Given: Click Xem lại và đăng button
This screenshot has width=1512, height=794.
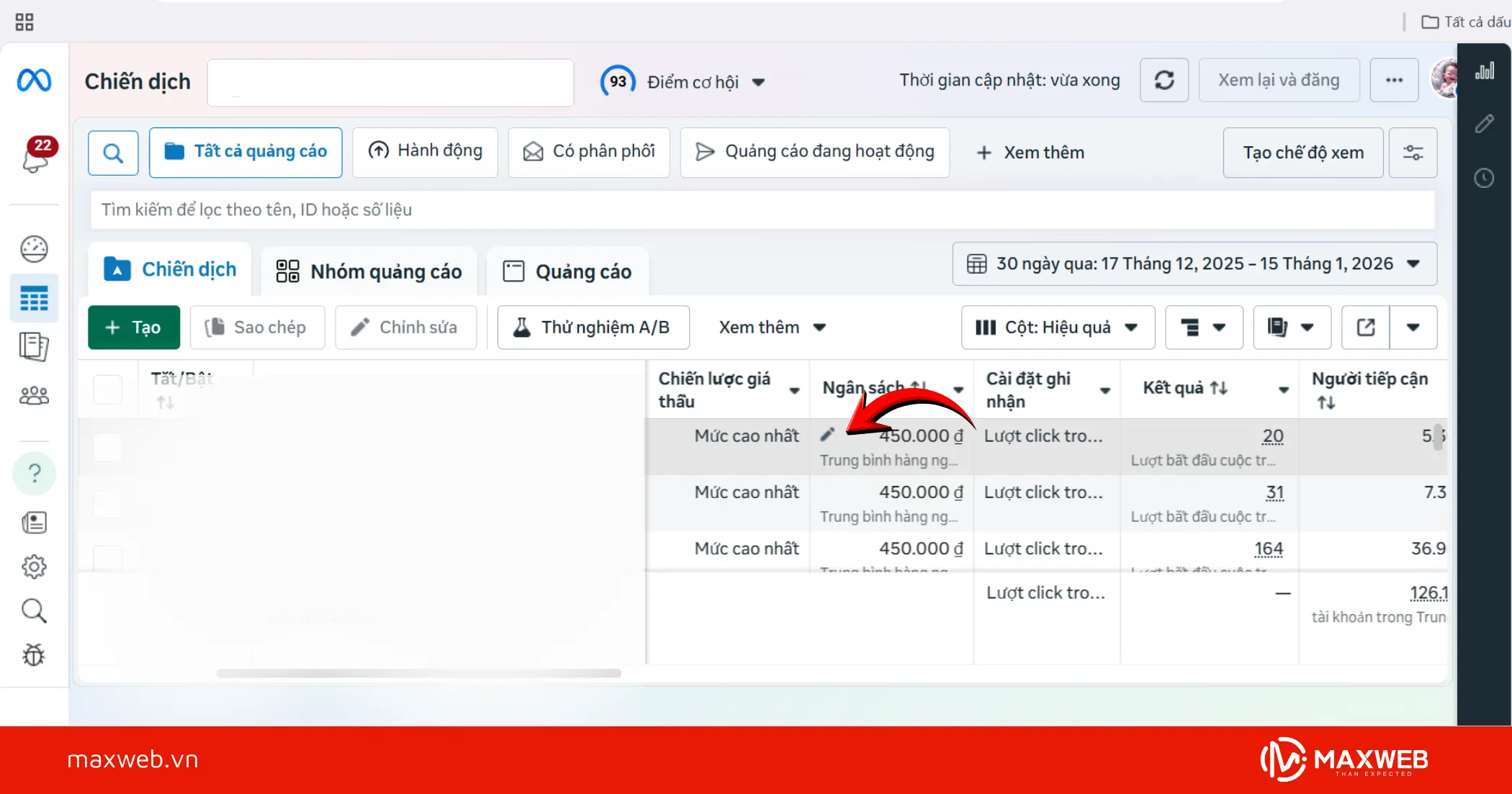Looking at the screenshot, I should point(1279,79).
